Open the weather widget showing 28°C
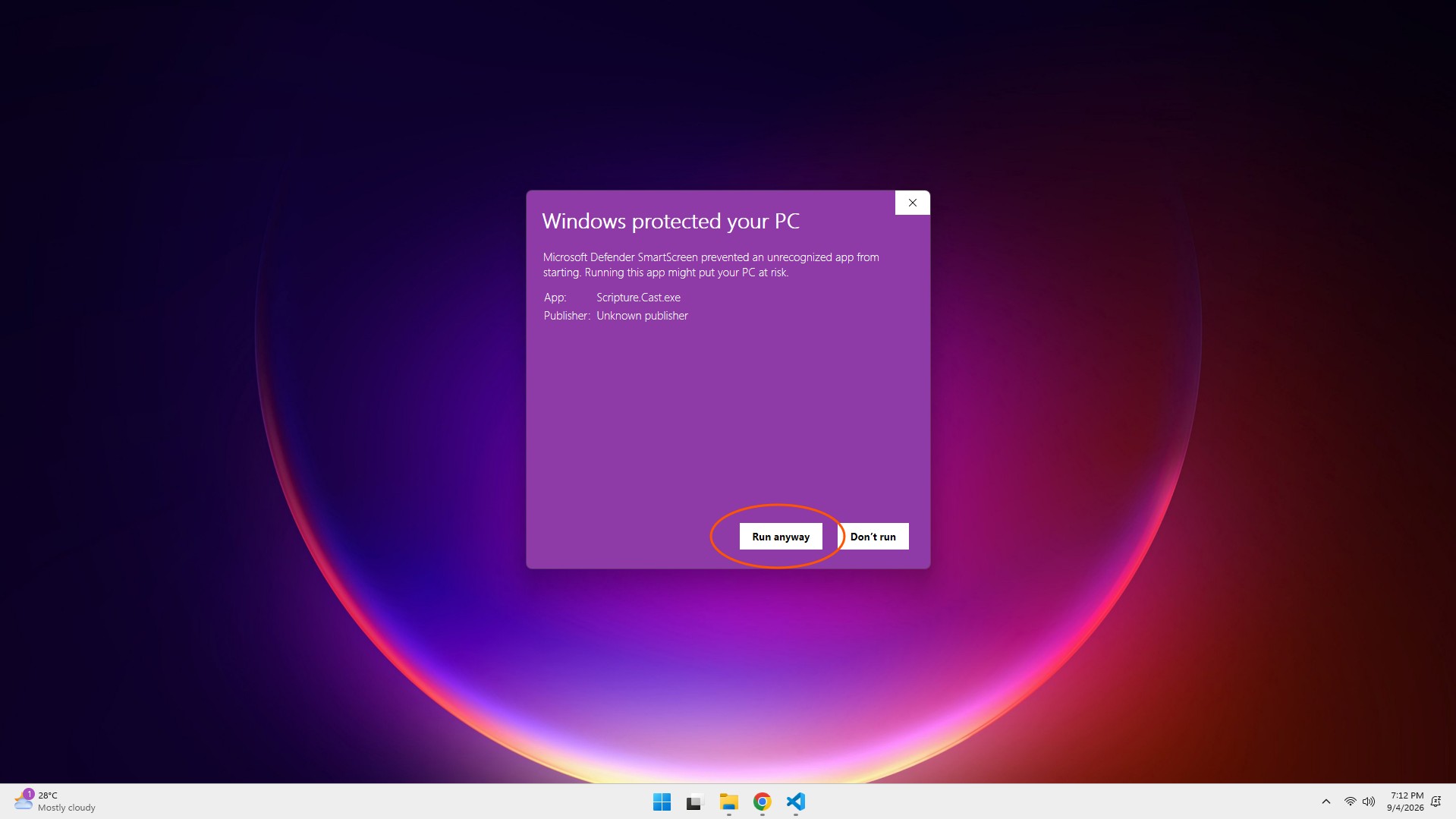The width and height of the screenshot is (1456, 819). click(x=55, y=802)
